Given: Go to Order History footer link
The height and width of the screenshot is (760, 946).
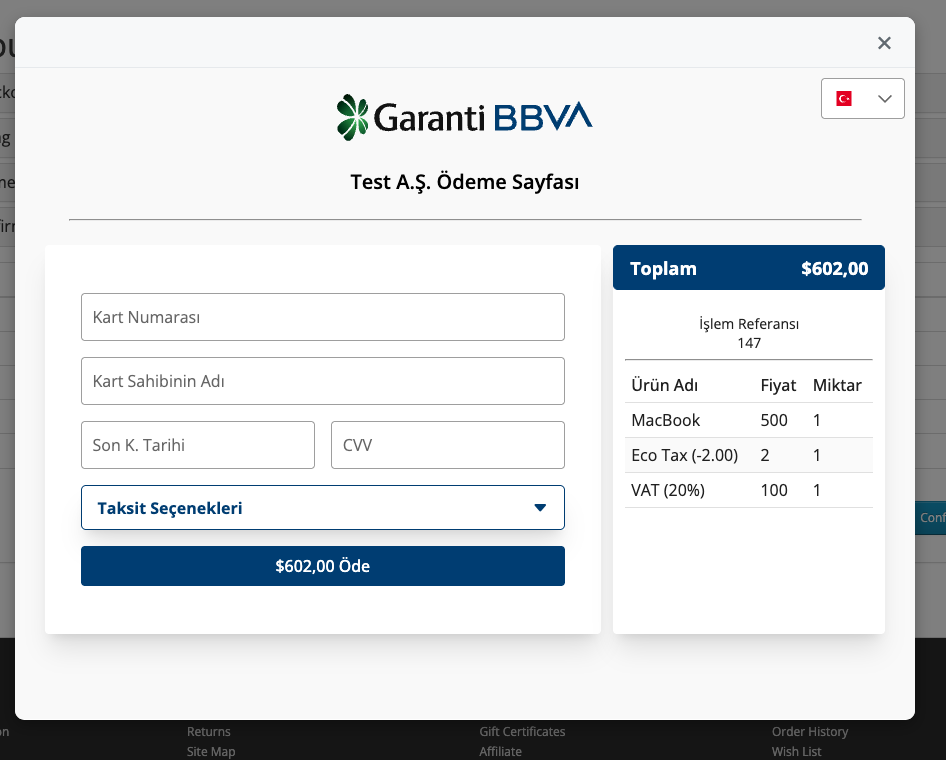Looking at the screenshot, I should (x=809, y=732).
